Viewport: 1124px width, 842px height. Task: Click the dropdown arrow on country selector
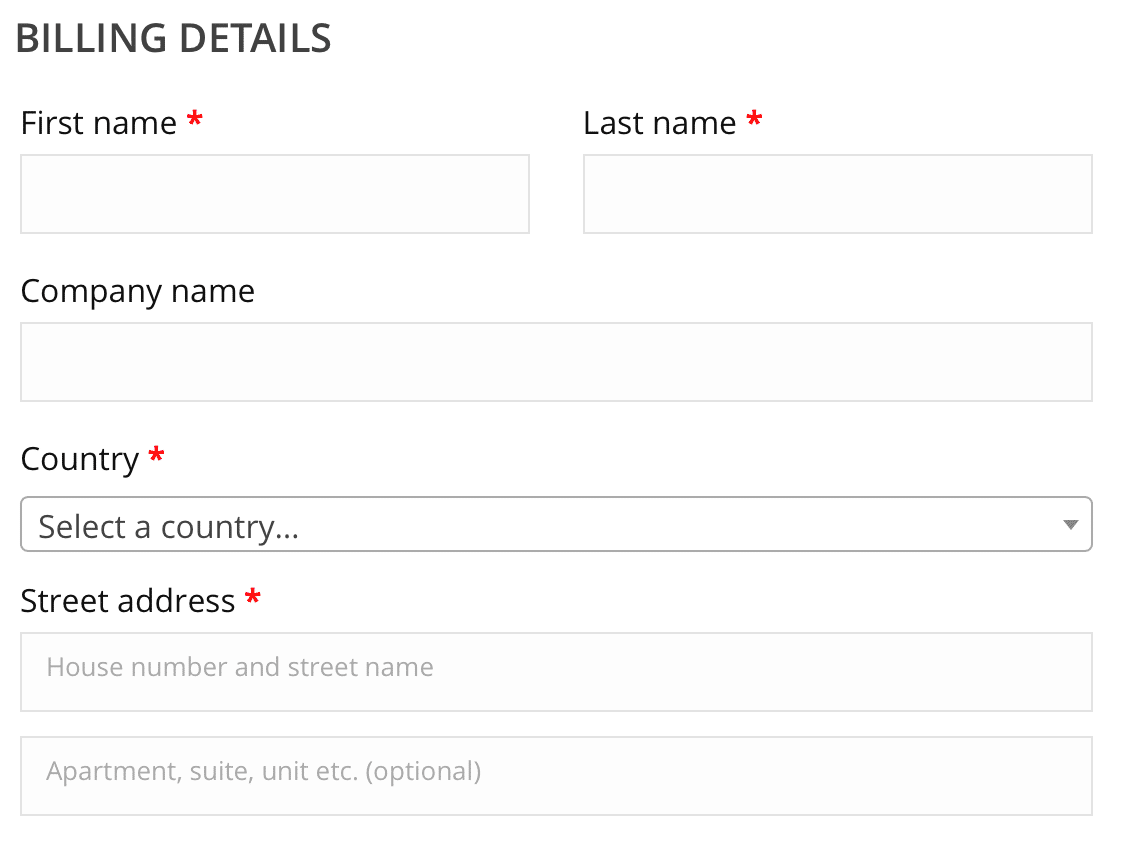coord(1070,524)
